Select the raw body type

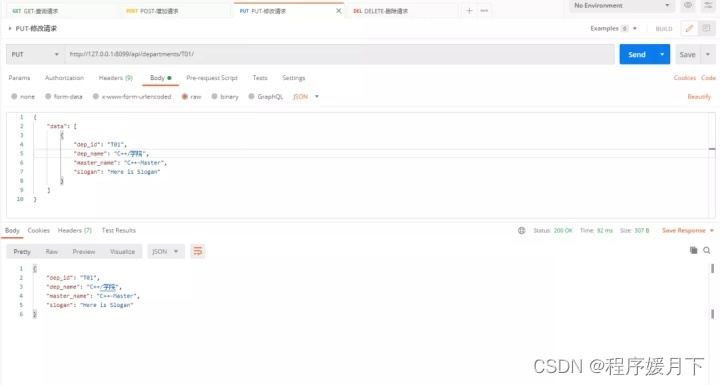click(x=191, y=96)
